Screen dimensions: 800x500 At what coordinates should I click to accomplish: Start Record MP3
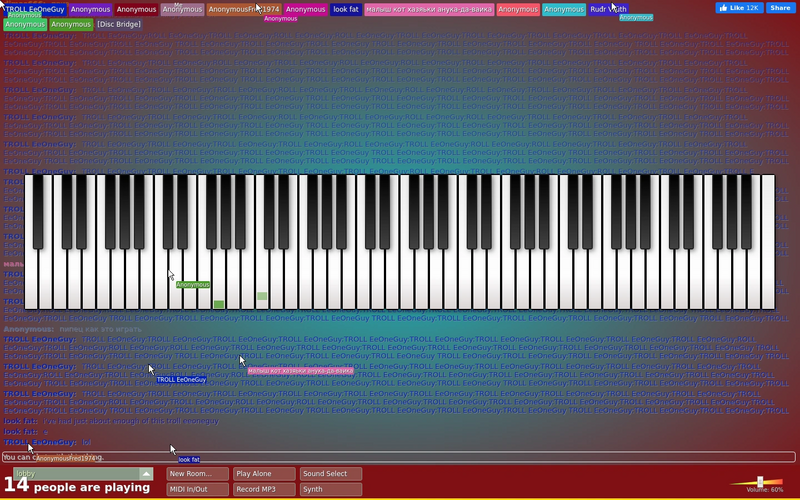tap(264, 489)
